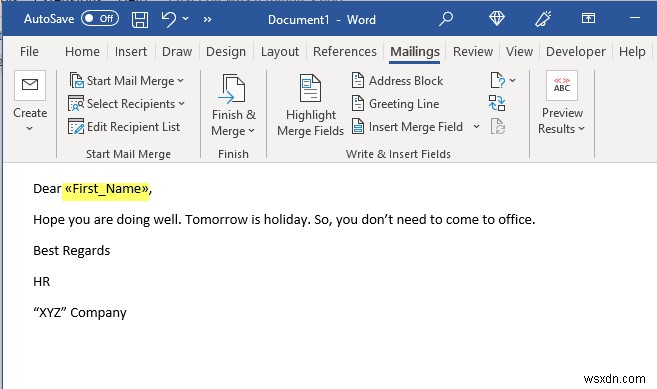Expand the Finish & Merge dropdown arrow
The image size is (657, 389).
point(251,131)
